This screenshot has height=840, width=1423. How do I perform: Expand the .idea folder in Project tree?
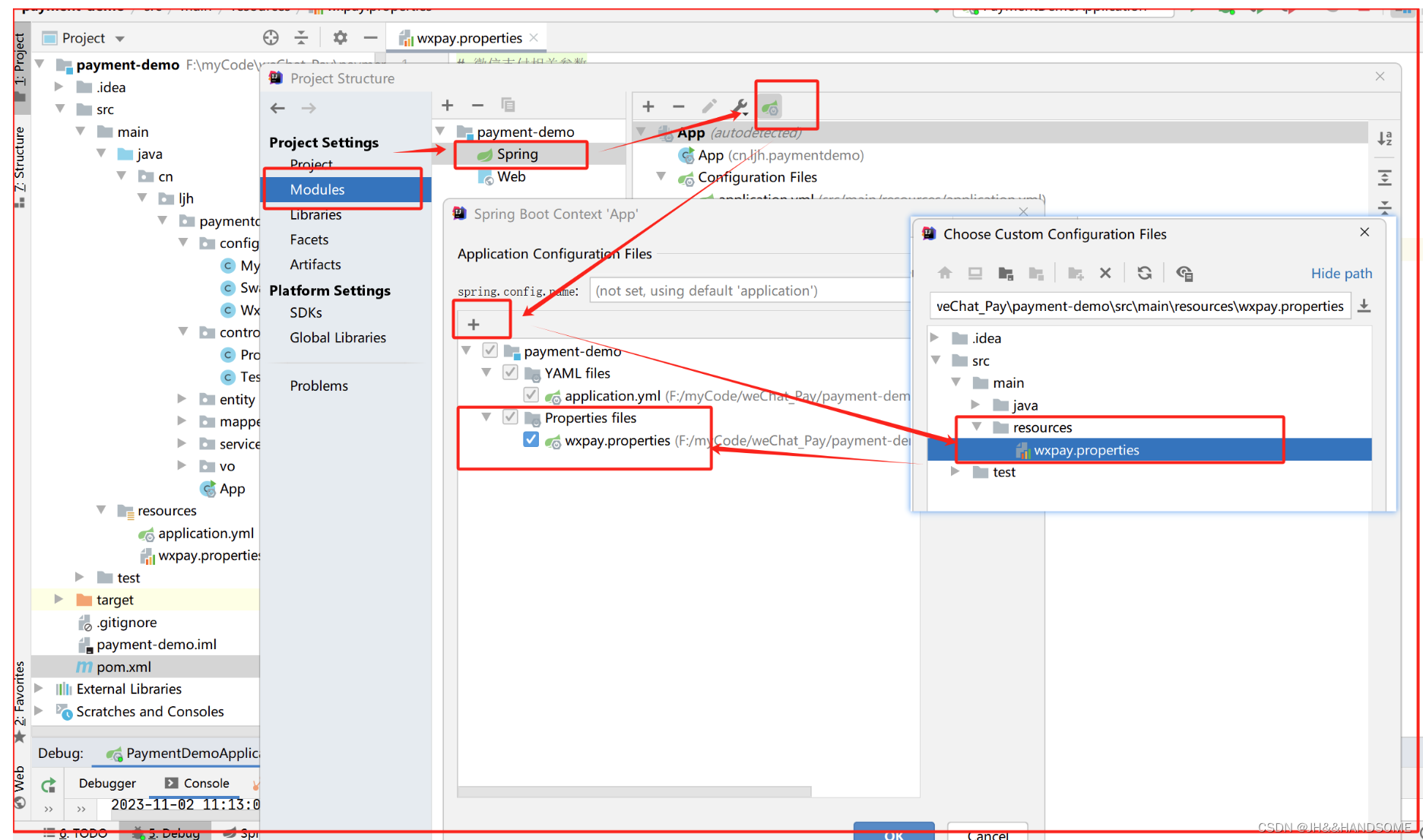point(59,87)
